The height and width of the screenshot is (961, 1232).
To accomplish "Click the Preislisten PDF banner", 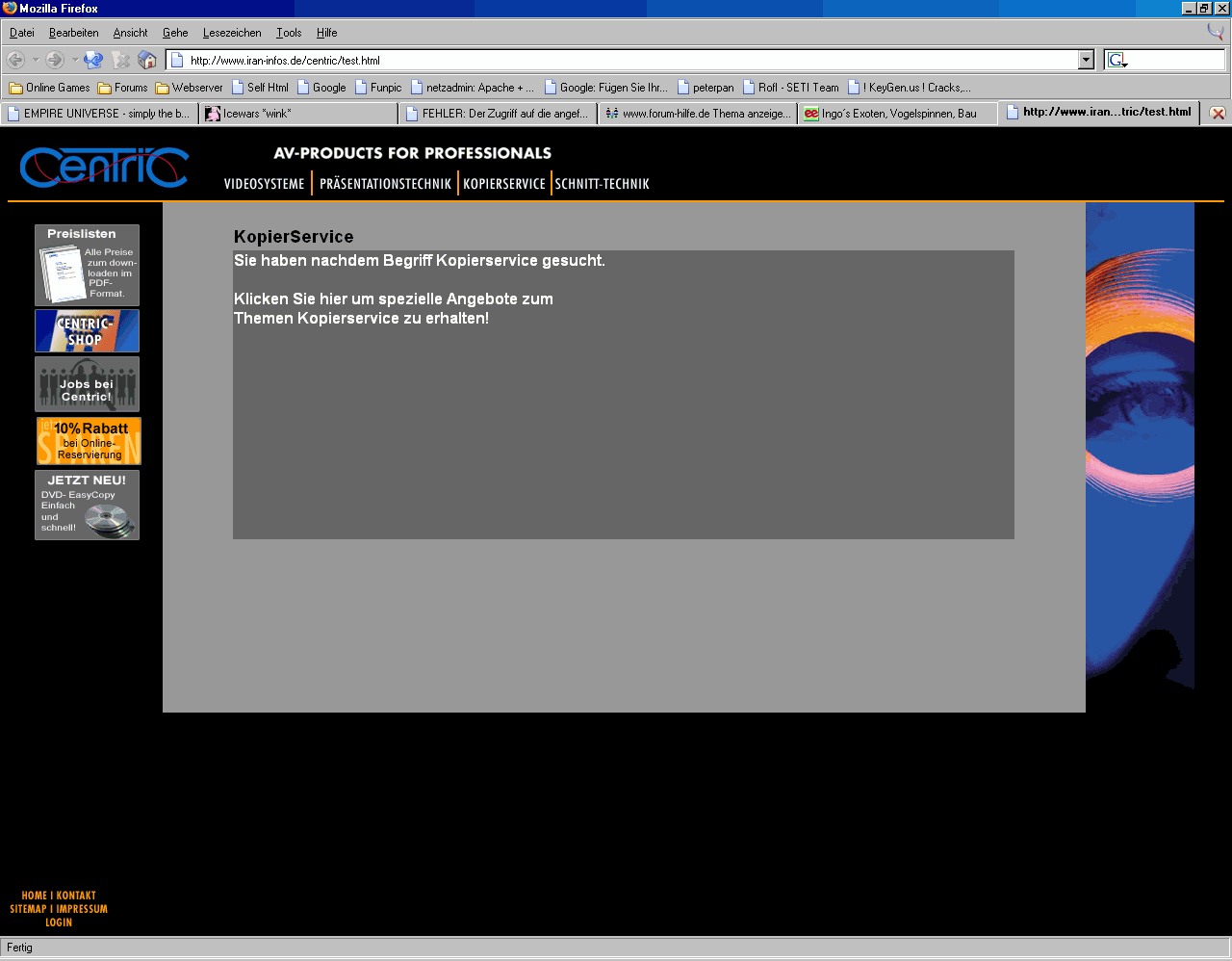I will 87,265.
